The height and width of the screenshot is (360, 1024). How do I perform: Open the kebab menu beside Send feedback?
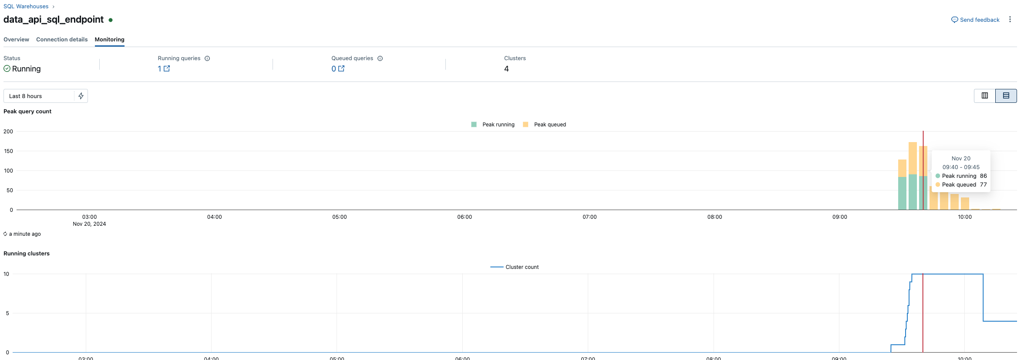coord(1010,20)
